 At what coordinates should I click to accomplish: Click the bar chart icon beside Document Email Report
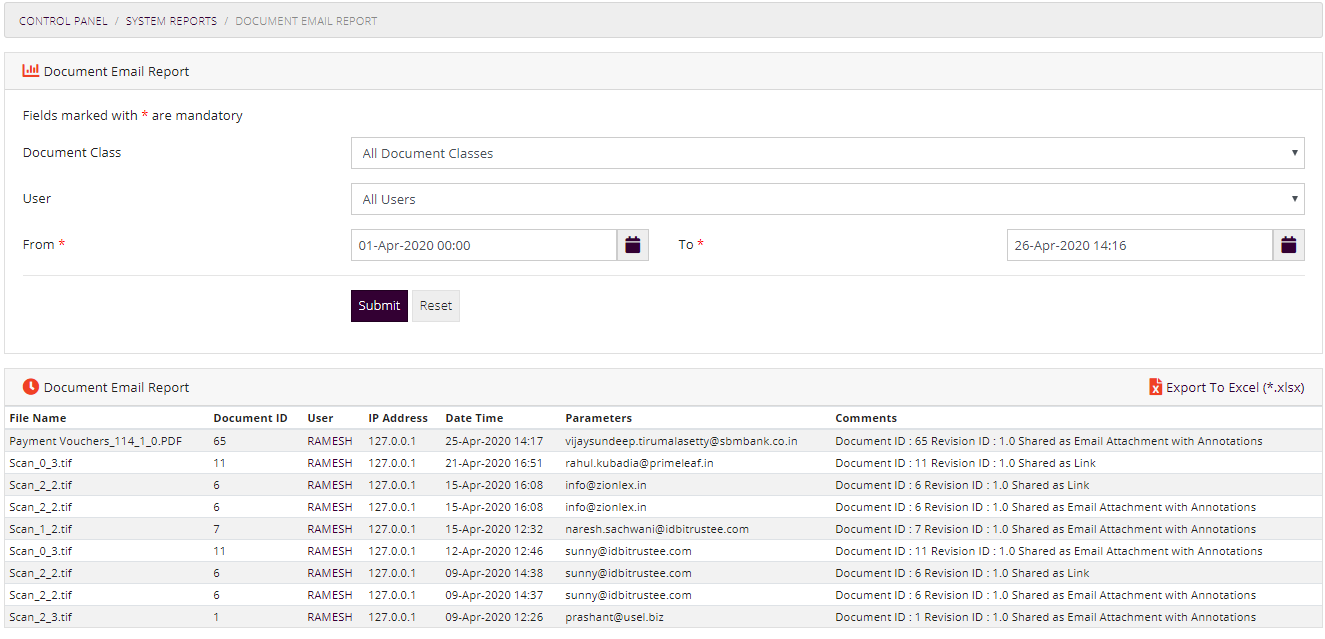pyautogui.click(x=31, y=70)
